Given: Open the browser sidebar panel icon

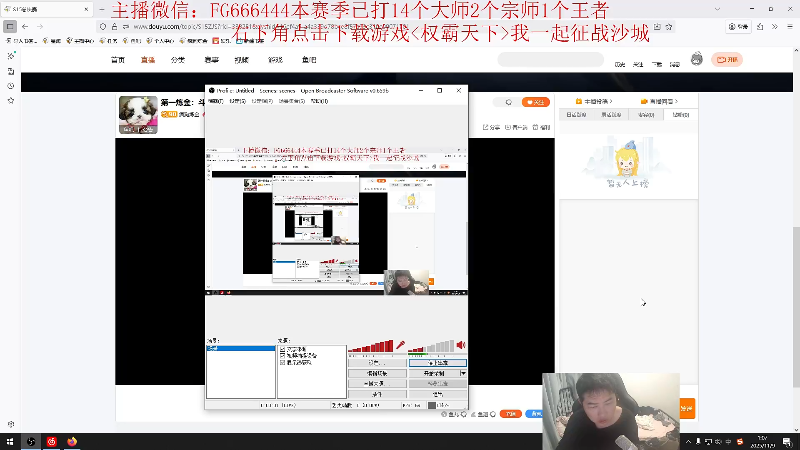Looking at the screenshot, I should 10,27.
